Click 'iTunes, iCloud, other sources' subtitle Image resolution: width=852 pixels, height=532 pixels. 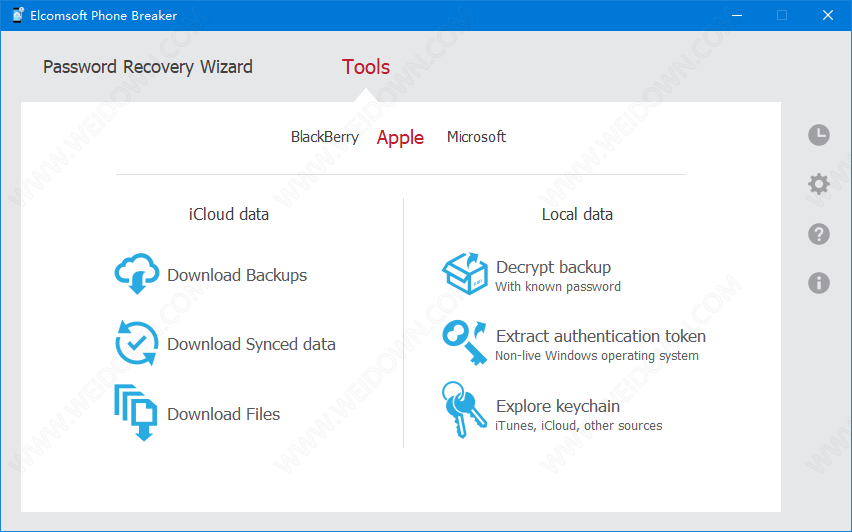(579, 425)
